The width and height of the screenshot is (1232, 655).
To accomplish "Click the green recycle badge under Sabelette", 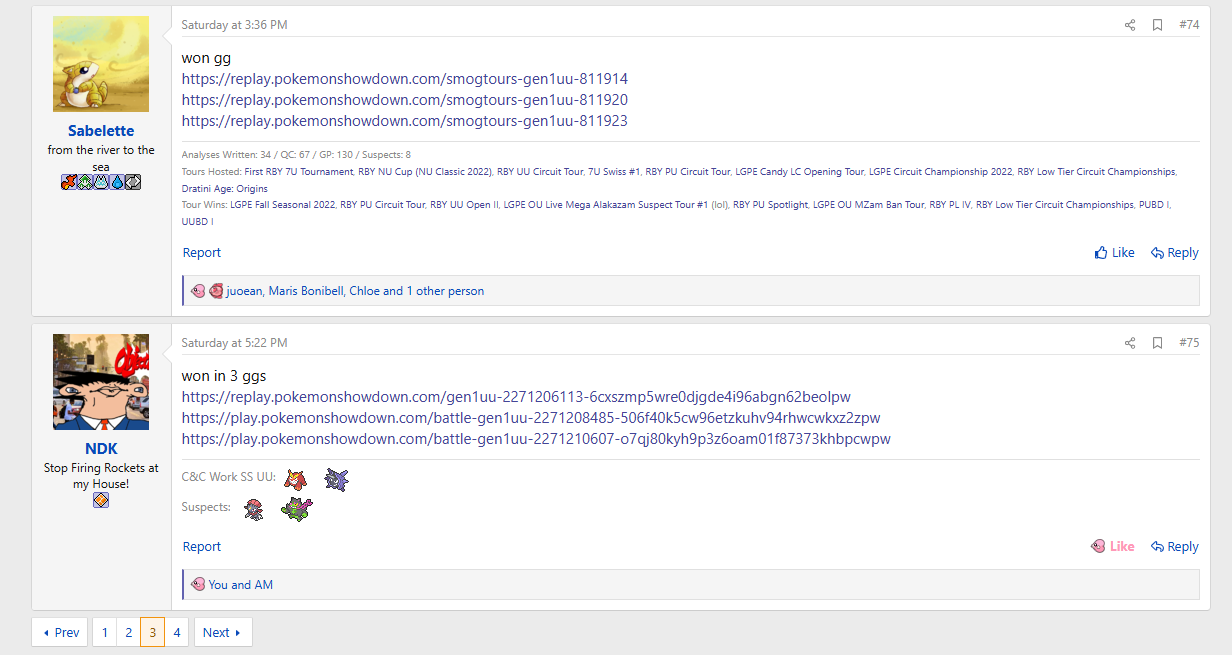I will click(84, 182).
